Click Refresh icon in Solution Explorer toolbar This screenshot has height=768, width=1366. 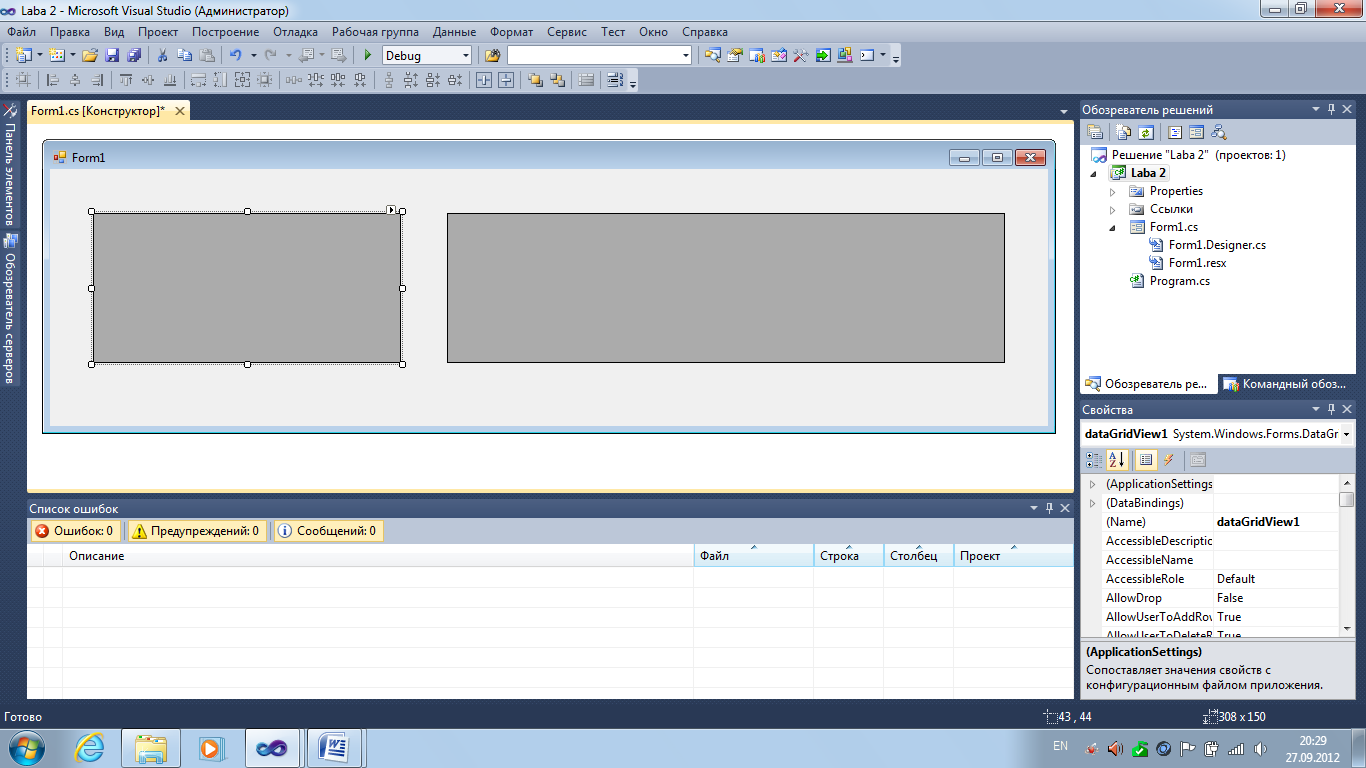[1146, 132]
